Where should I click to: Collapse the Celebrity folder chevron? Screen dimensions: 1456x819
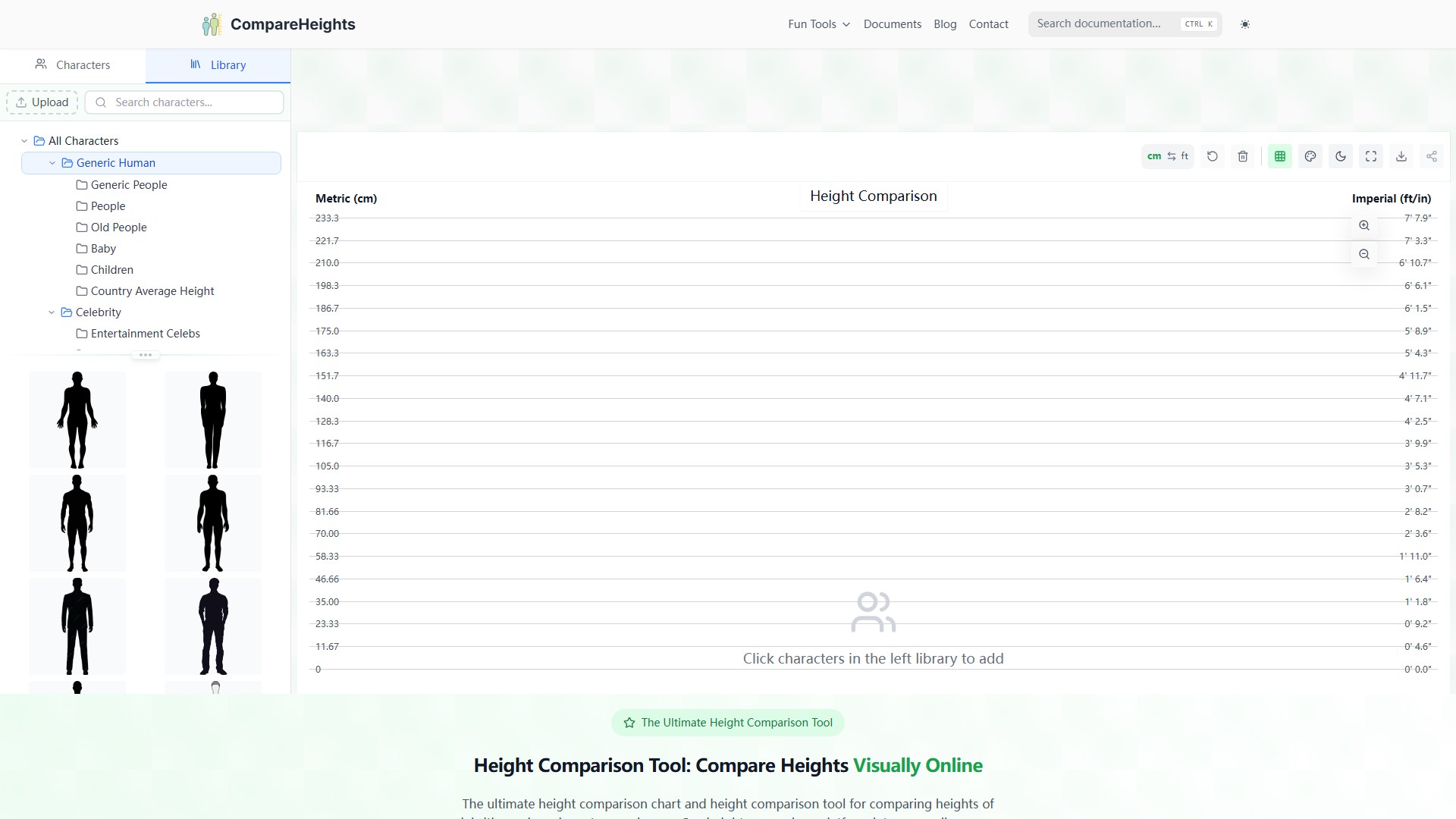[x=52, y=312]
